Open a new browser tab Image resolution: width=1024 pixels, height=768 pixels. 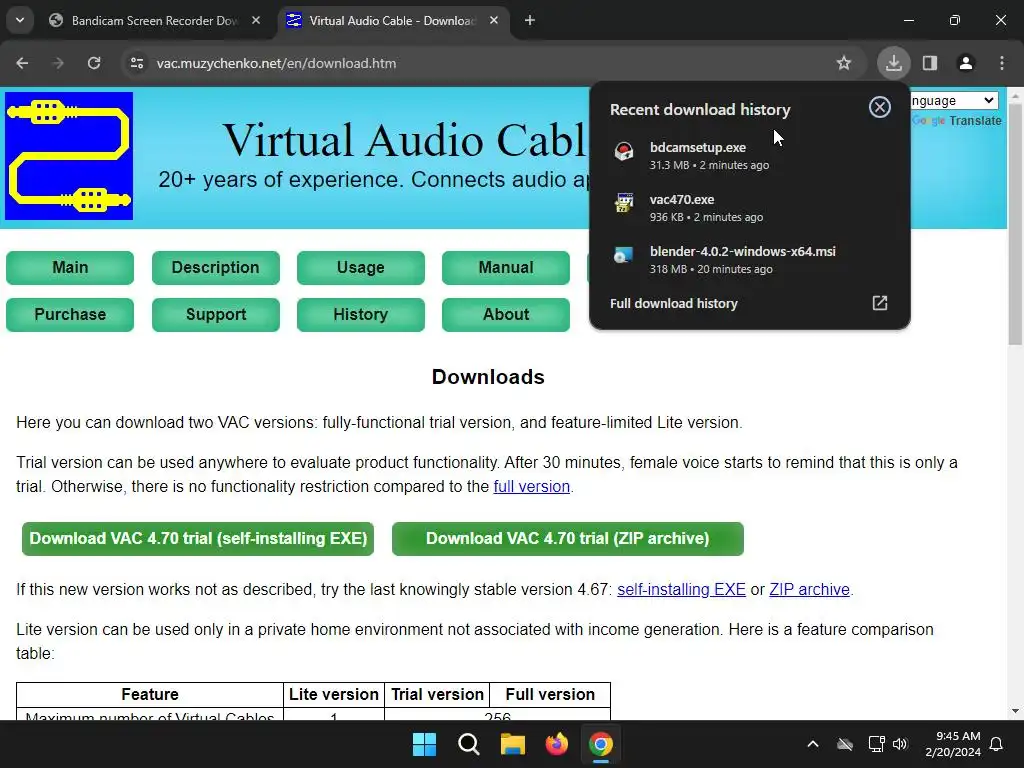pos(530,20)
